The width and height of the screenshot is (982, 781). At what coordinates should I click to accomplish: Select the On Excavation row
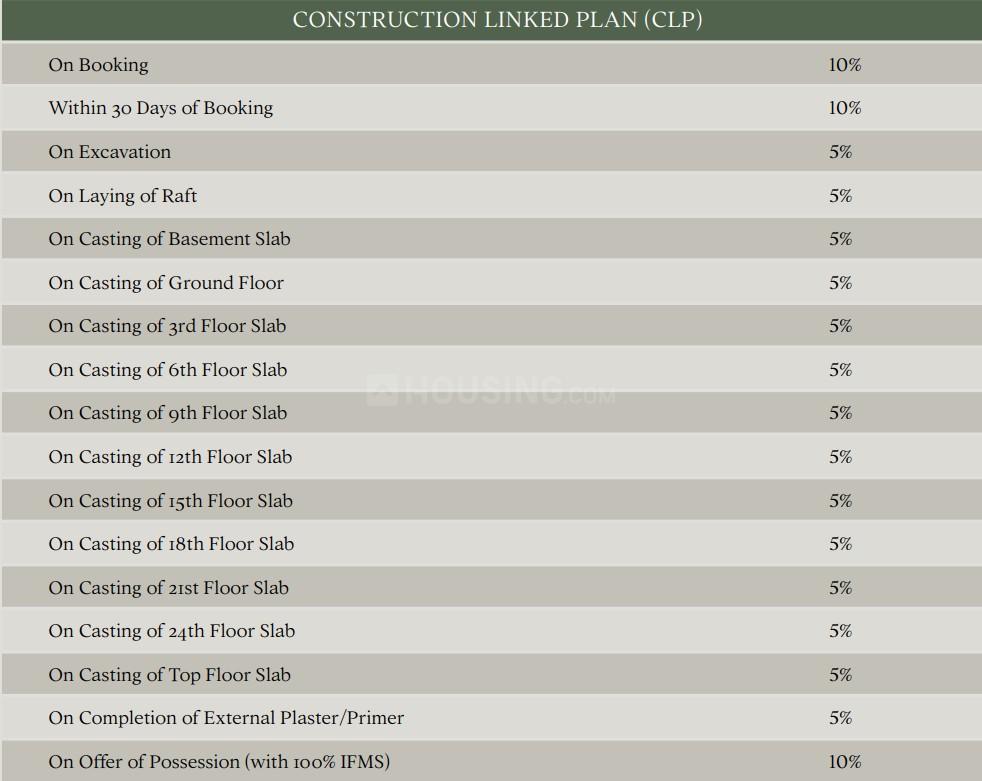(x=109, y=152)
